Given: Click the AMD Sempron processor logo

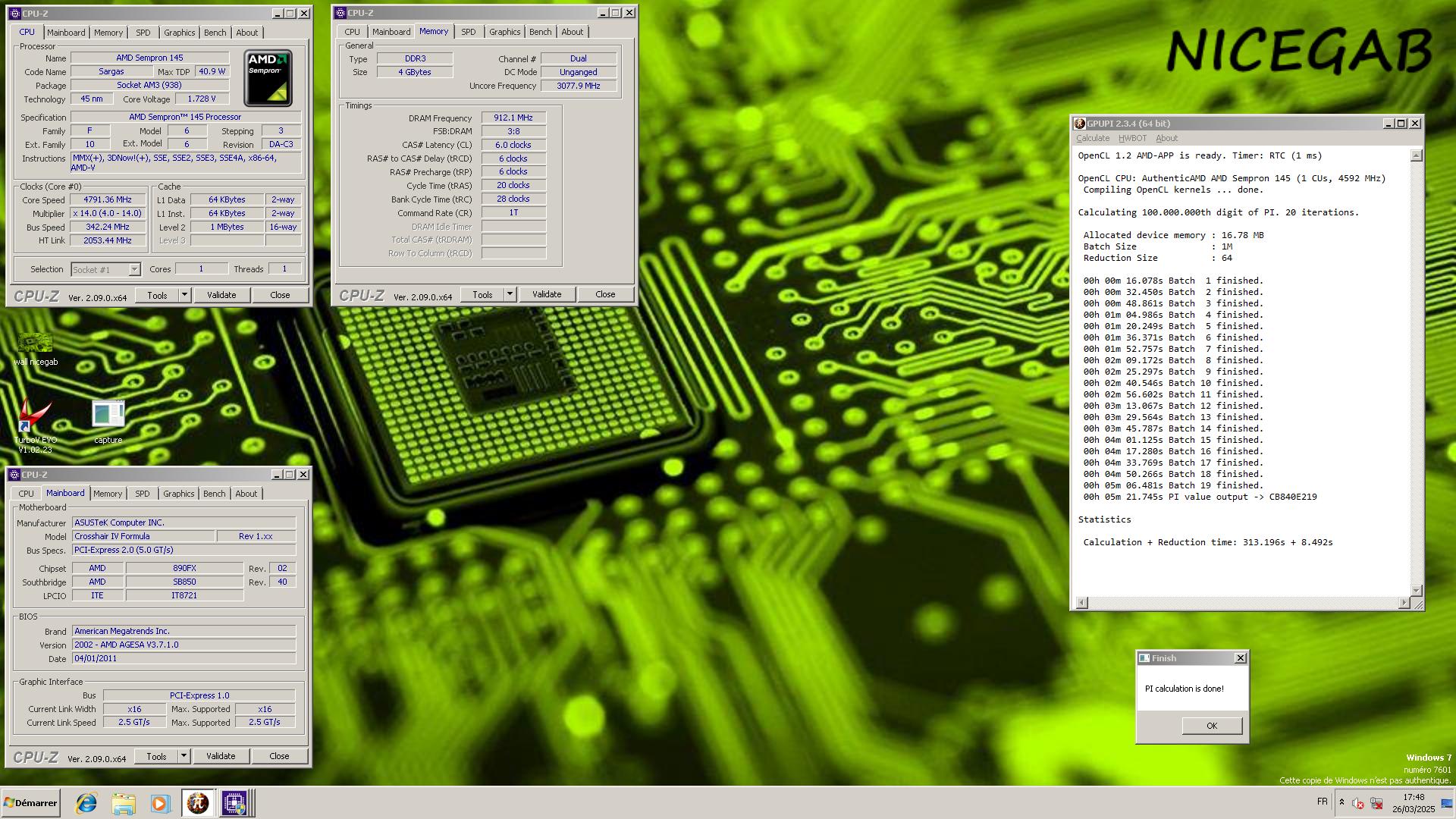Looking at the screenshot, I should pos(268,78).
